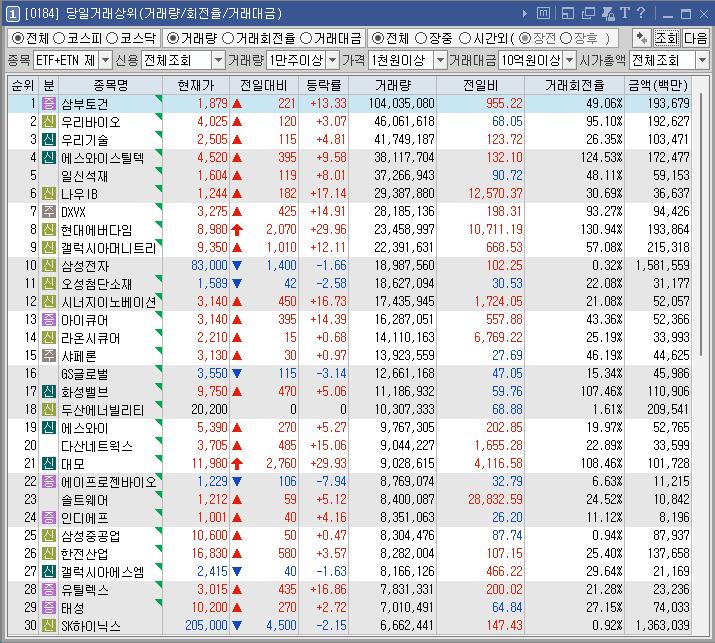Viewport: 715px width, 643px height.
Task: Click the play arrow icon in title bar
Action: pos(525,14)
